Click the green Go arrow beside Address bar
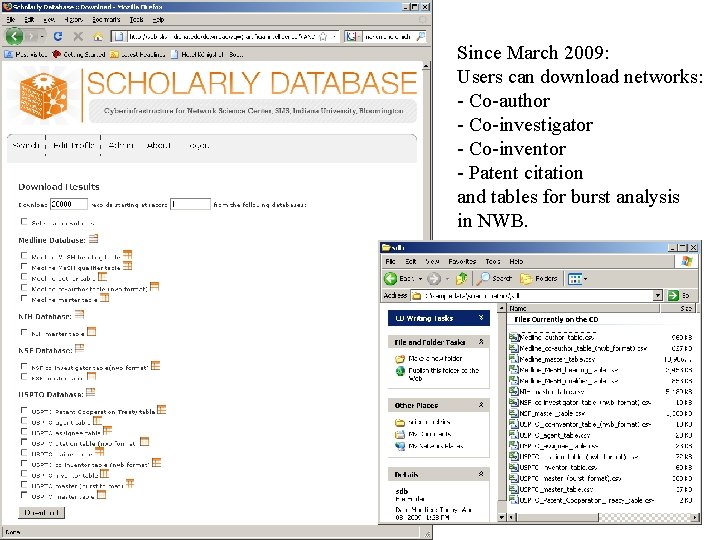 pos(673,296)
